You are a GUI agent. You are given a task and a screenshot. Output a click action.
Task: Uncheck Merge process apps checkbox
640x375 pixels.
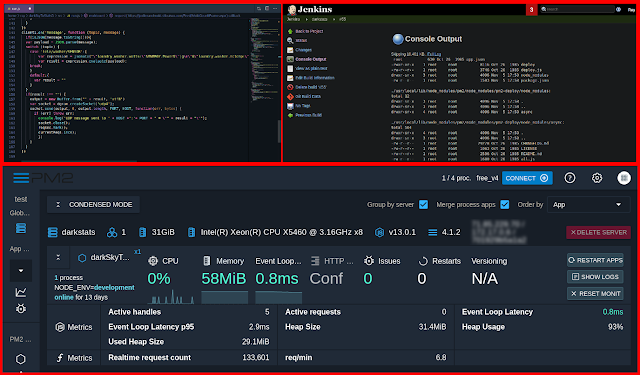pyautogui.click(x=505, y=204)
